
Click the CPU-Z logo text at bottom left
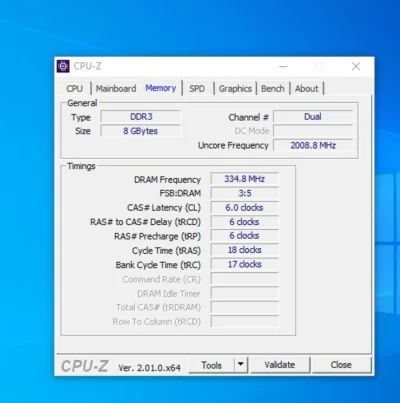click(85, 366)
